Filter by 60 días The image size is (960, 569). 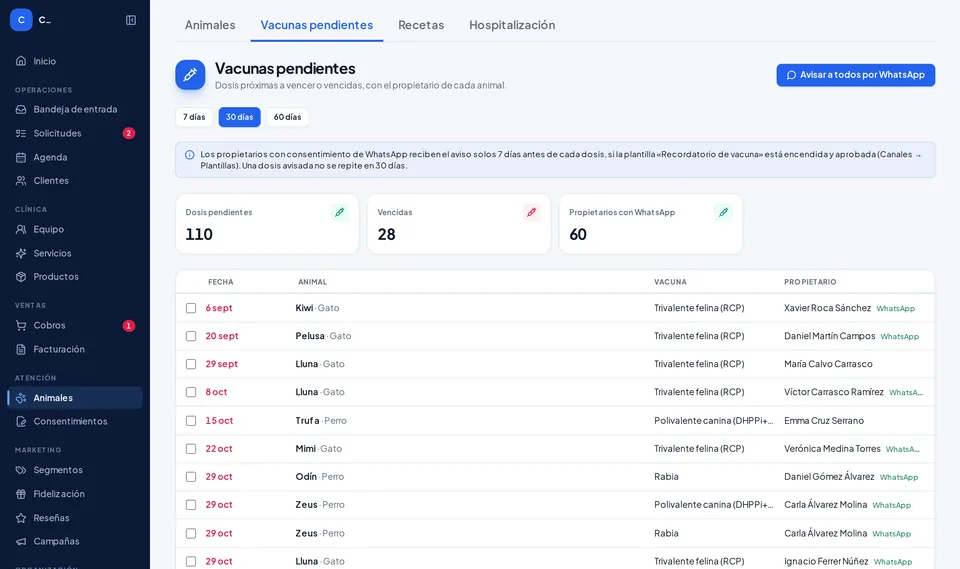(x=287, y=117)
